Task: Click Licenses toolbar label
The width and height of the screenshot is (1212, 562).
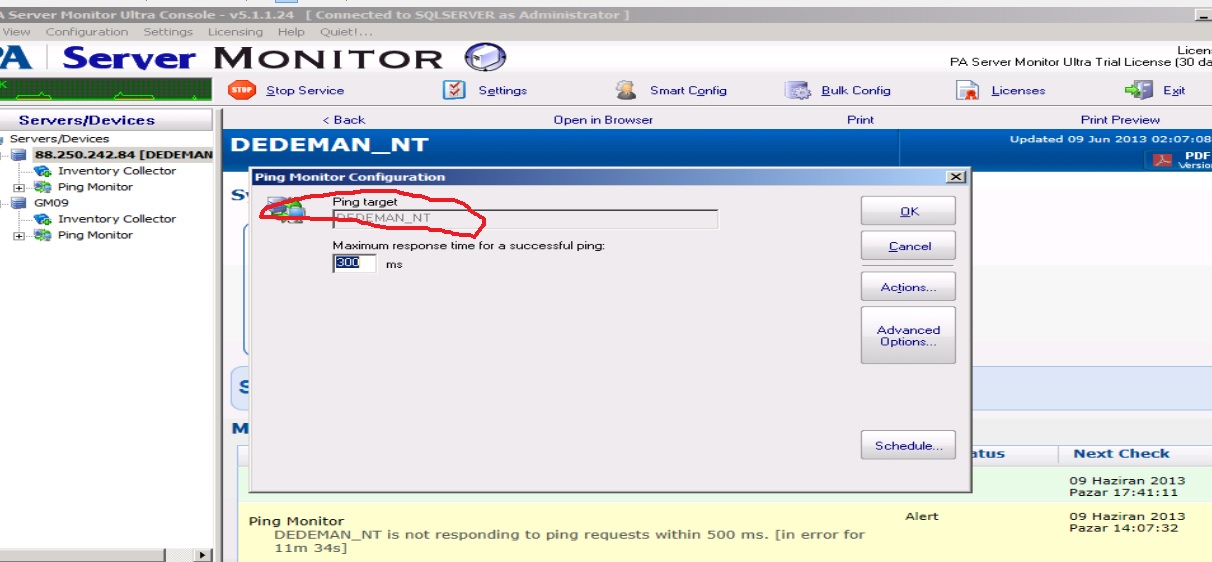Action: [x=1018, y=90]
